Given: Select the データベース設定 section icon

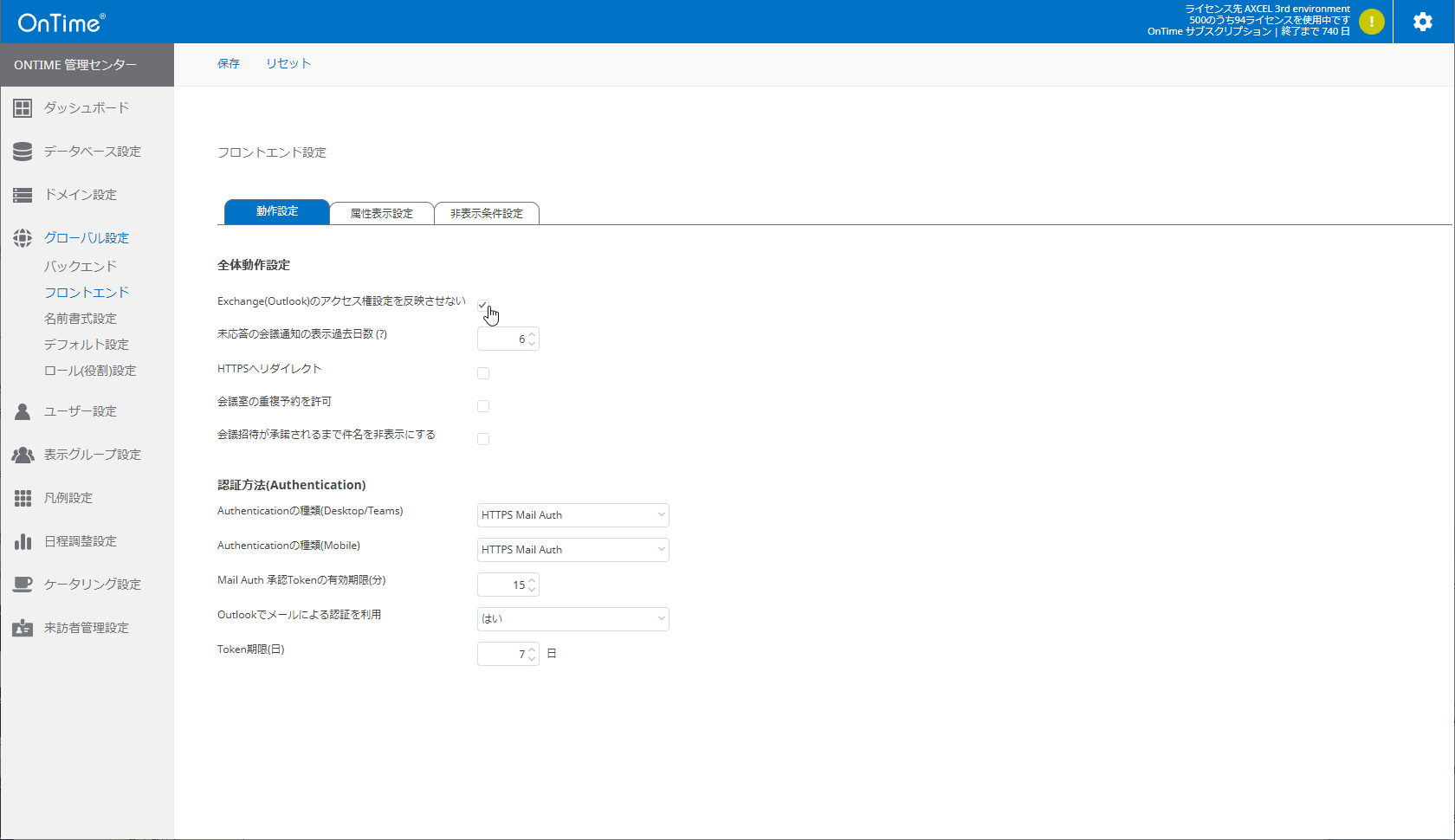Looking at the screenshot, I should click(22, 151).
